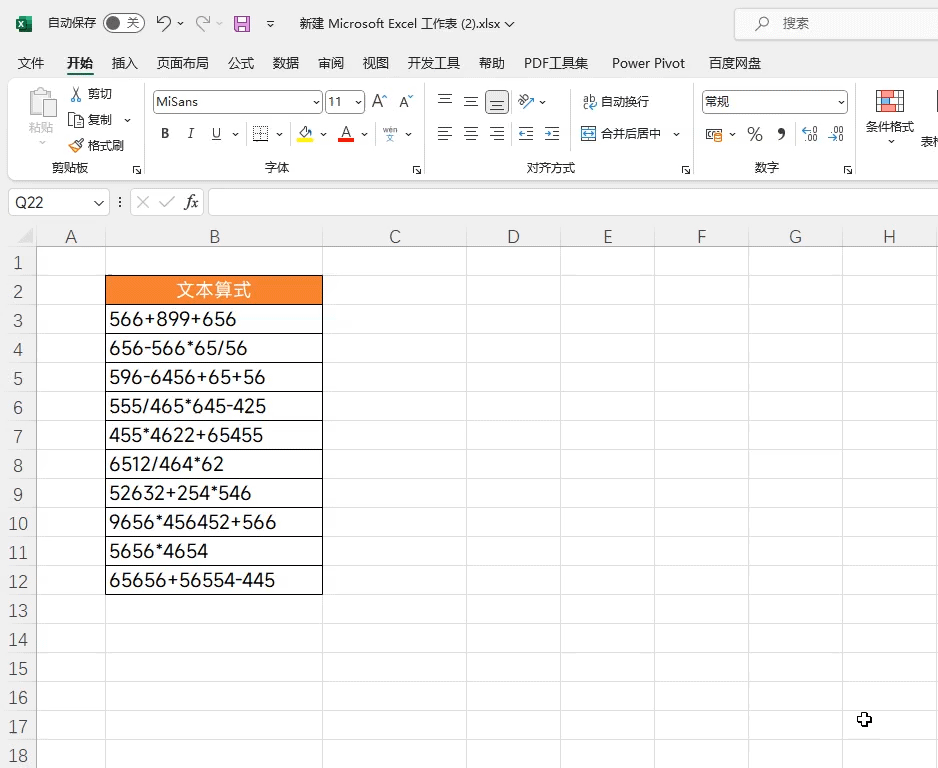938x768 pixels.
Task: Apply the comma style icon
Action: point(781,134)
